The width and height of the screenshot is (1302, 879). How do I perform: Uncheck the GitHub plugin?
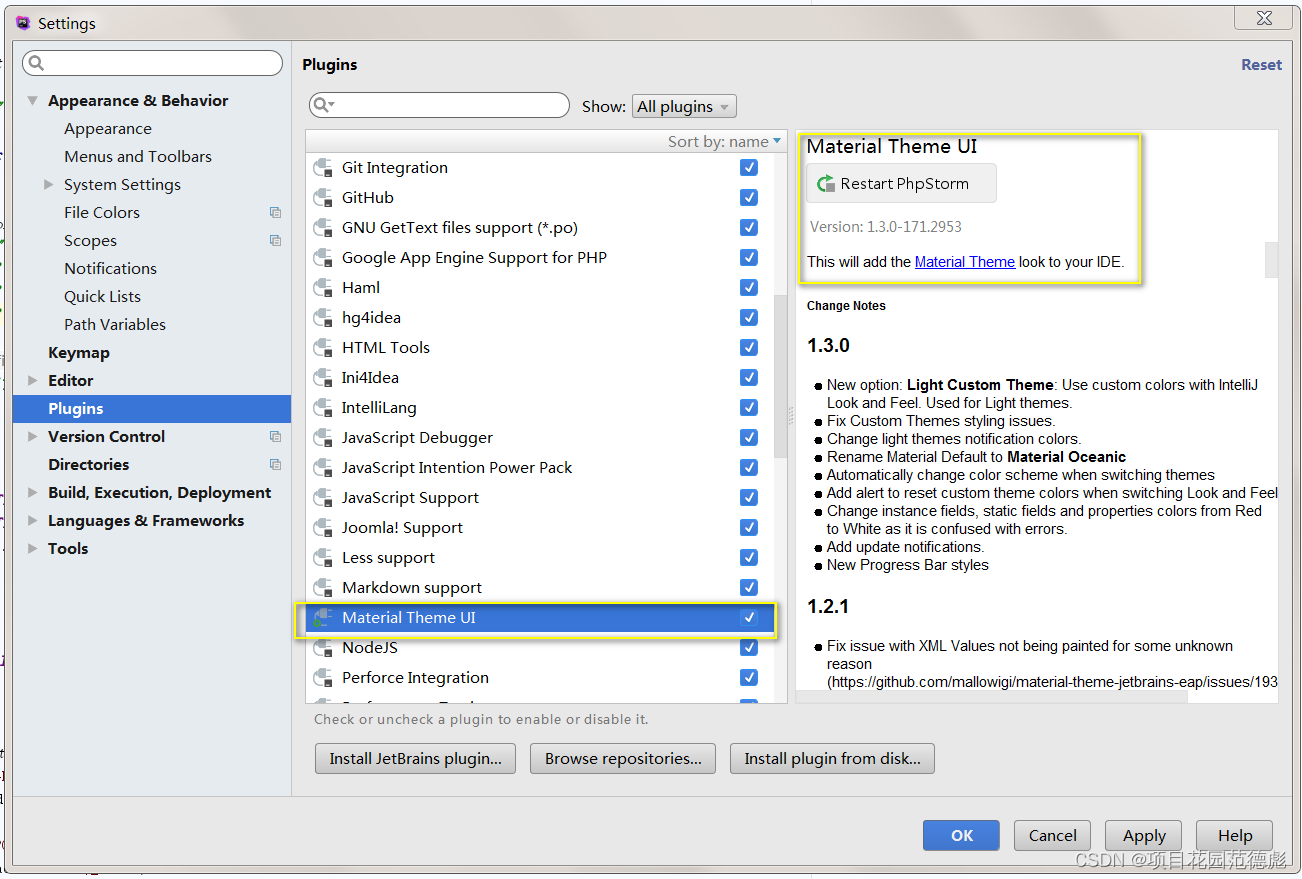[749, 198]
